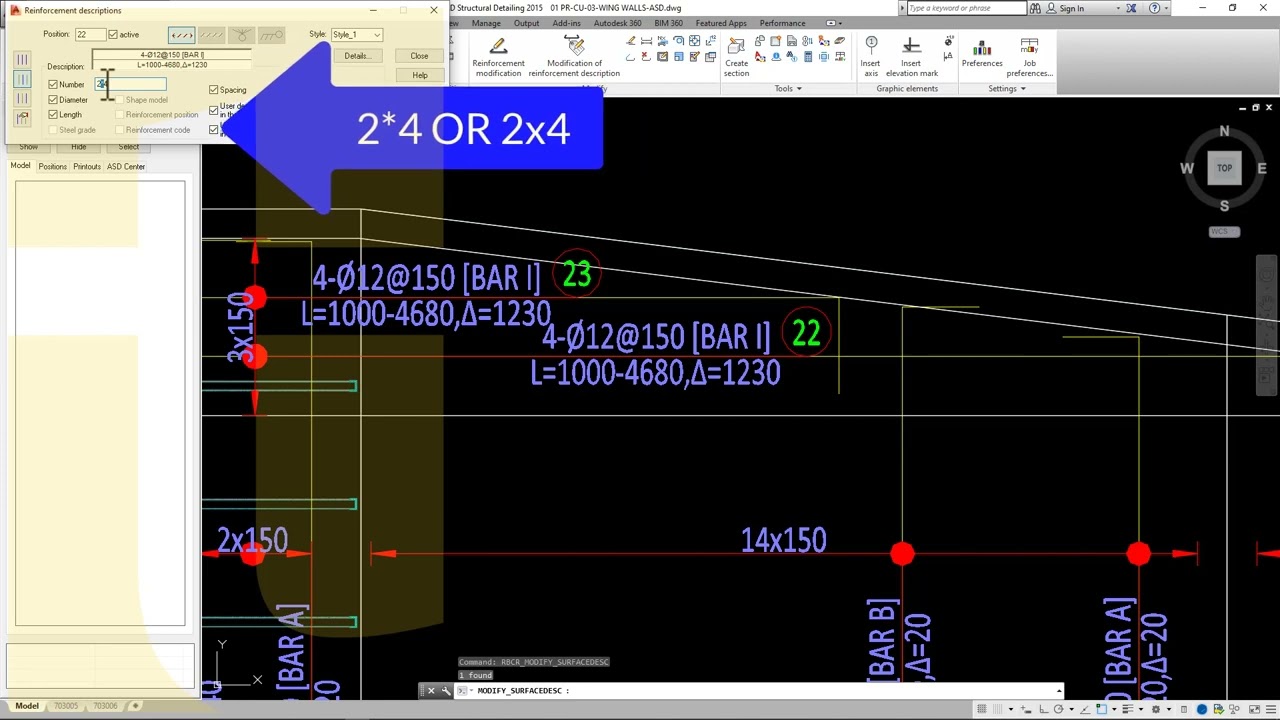Uncheck the Diameter checkbox
The height and width of the screenshot is (720, 1280).
[x=53, y=99]
